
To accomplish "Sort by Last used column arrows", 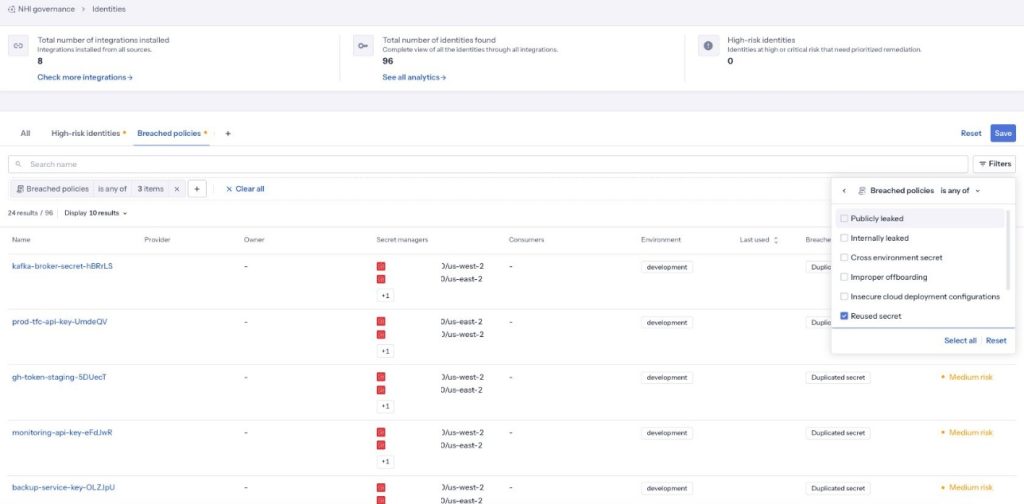I will point(776,240).
